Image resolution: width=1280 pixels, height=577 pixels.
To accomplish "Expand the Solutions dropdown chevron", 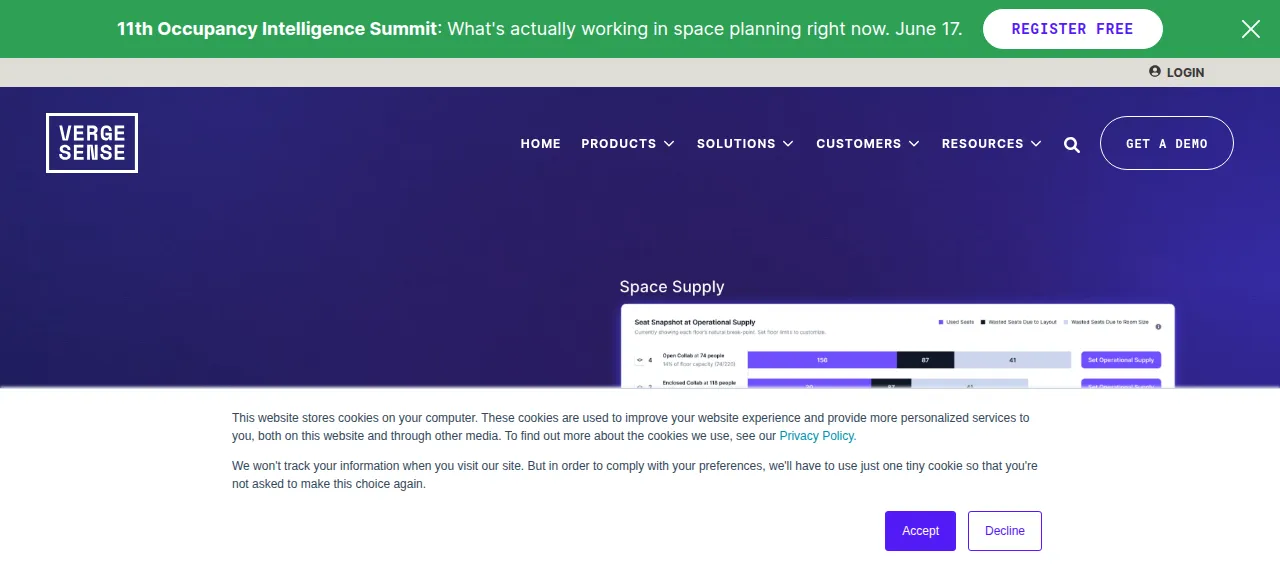I will coord(788,144).
